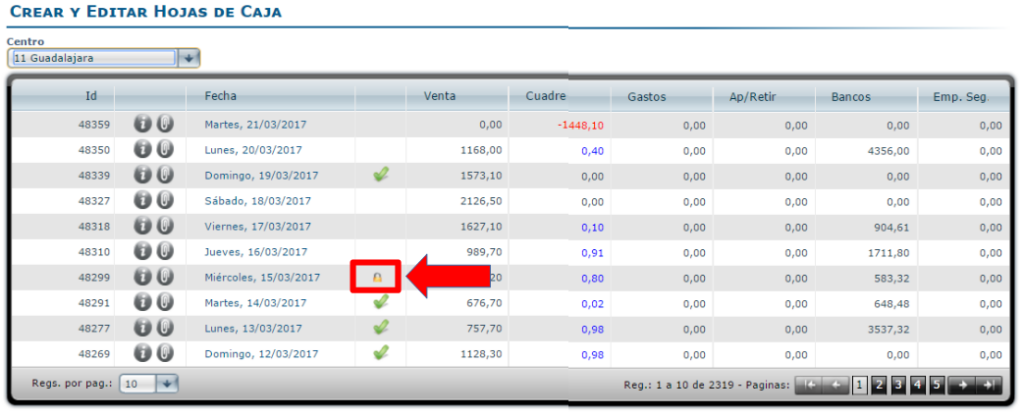Click the lock icon on Miércoles 15/03/2017
Image resolution: width=1024 pixels, height=415 pixels.
377,277
